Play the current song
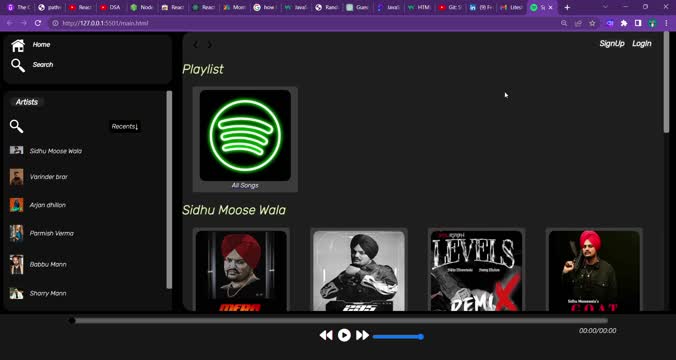676x360 pixels. tap(344, 335)
